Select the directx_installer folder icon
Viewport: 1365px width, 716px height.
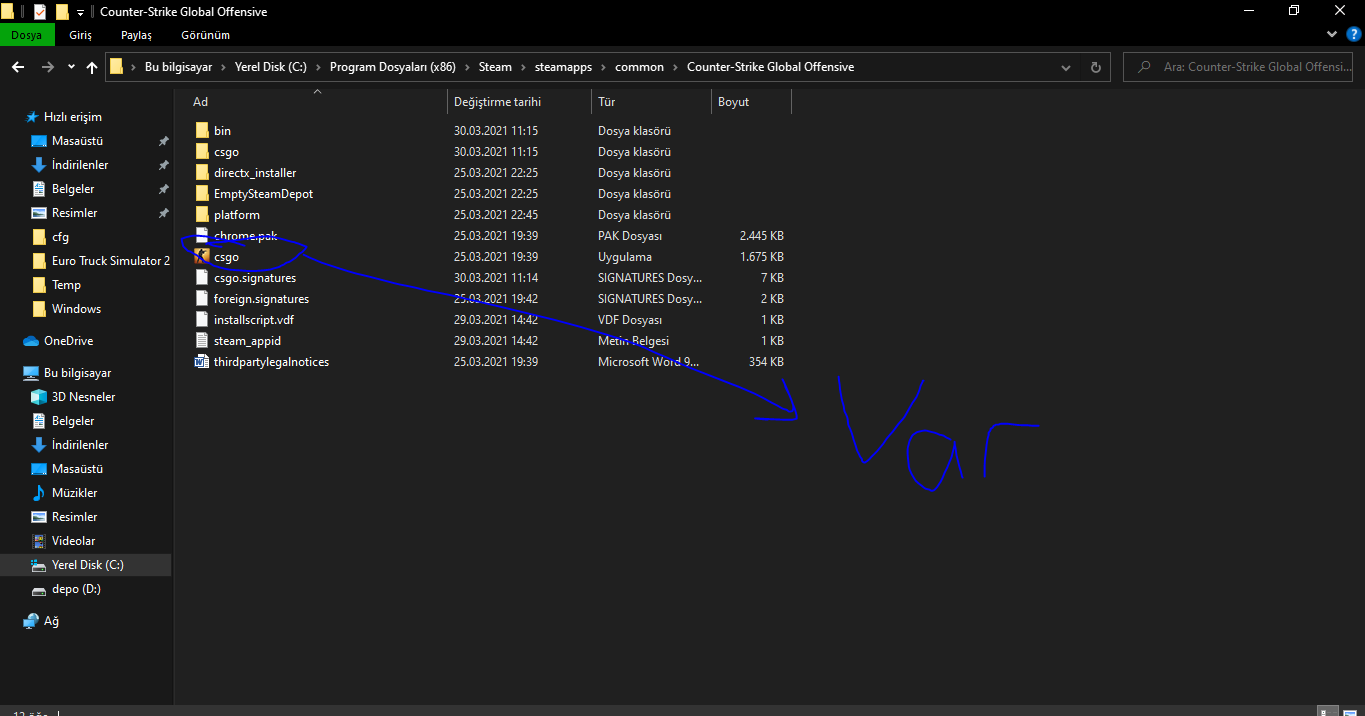(202, 173)
